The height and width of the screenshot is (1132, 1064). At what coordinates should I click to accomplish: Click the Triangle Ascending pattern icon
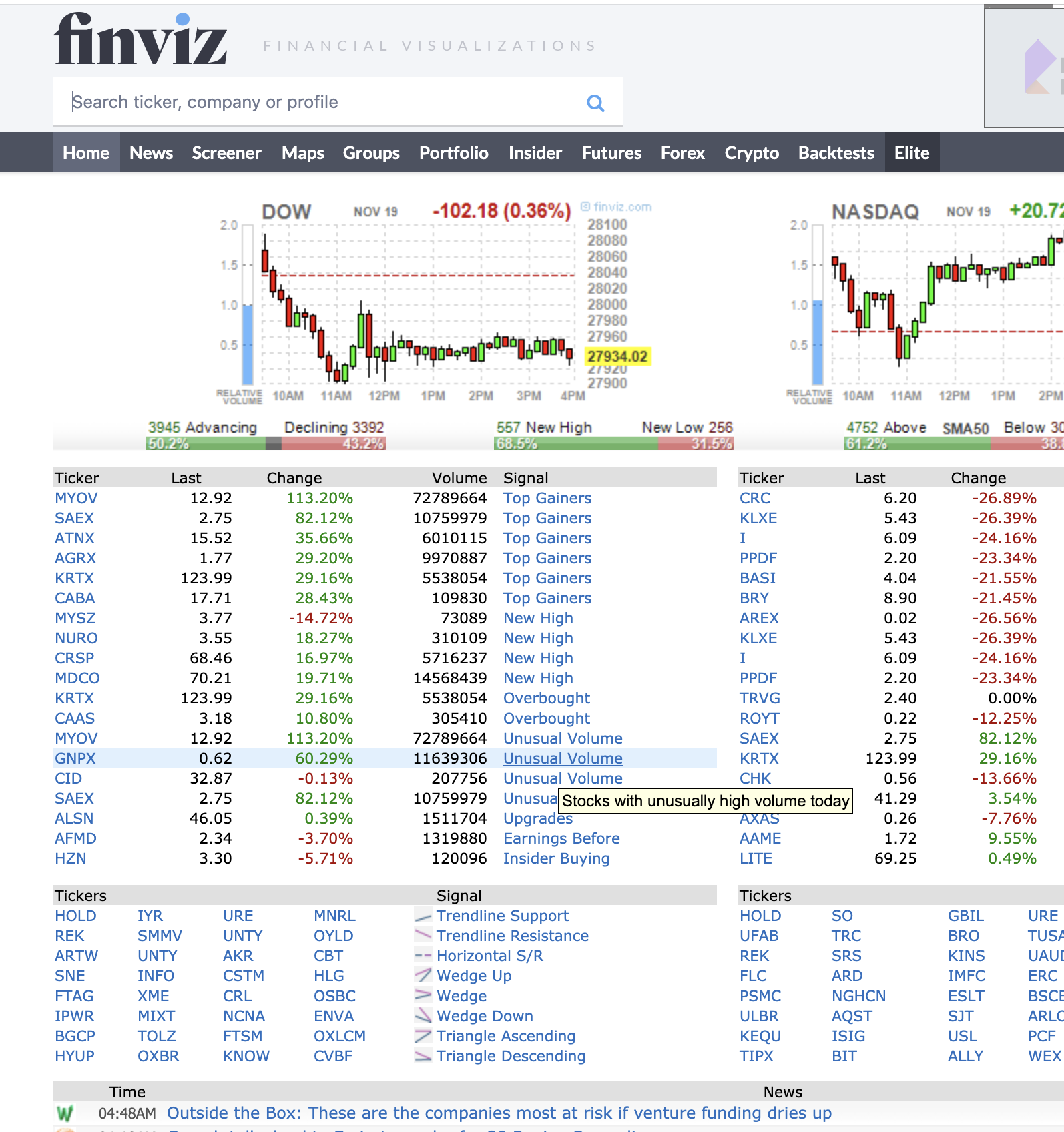pyautogui.click(x=423, y=1036)
